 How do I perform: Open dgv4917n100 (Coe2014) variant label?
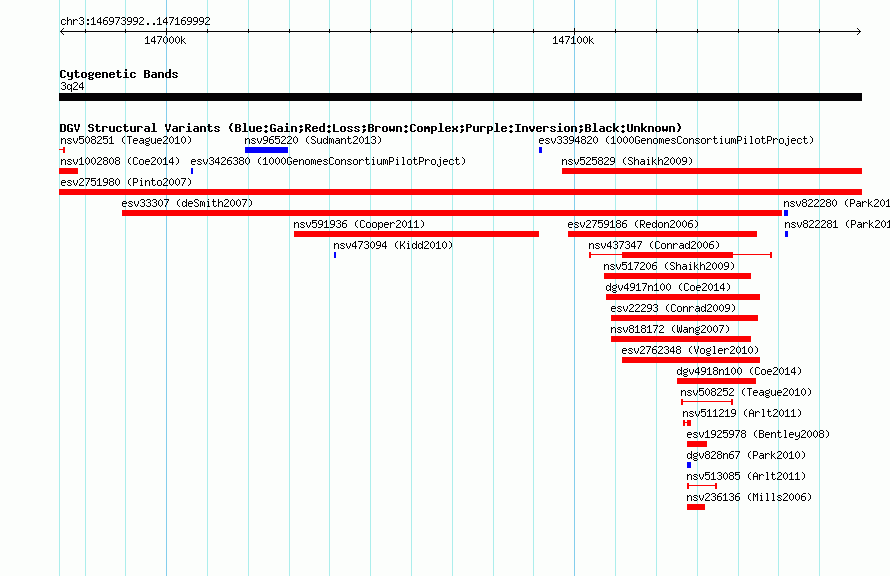click(668, 287)
